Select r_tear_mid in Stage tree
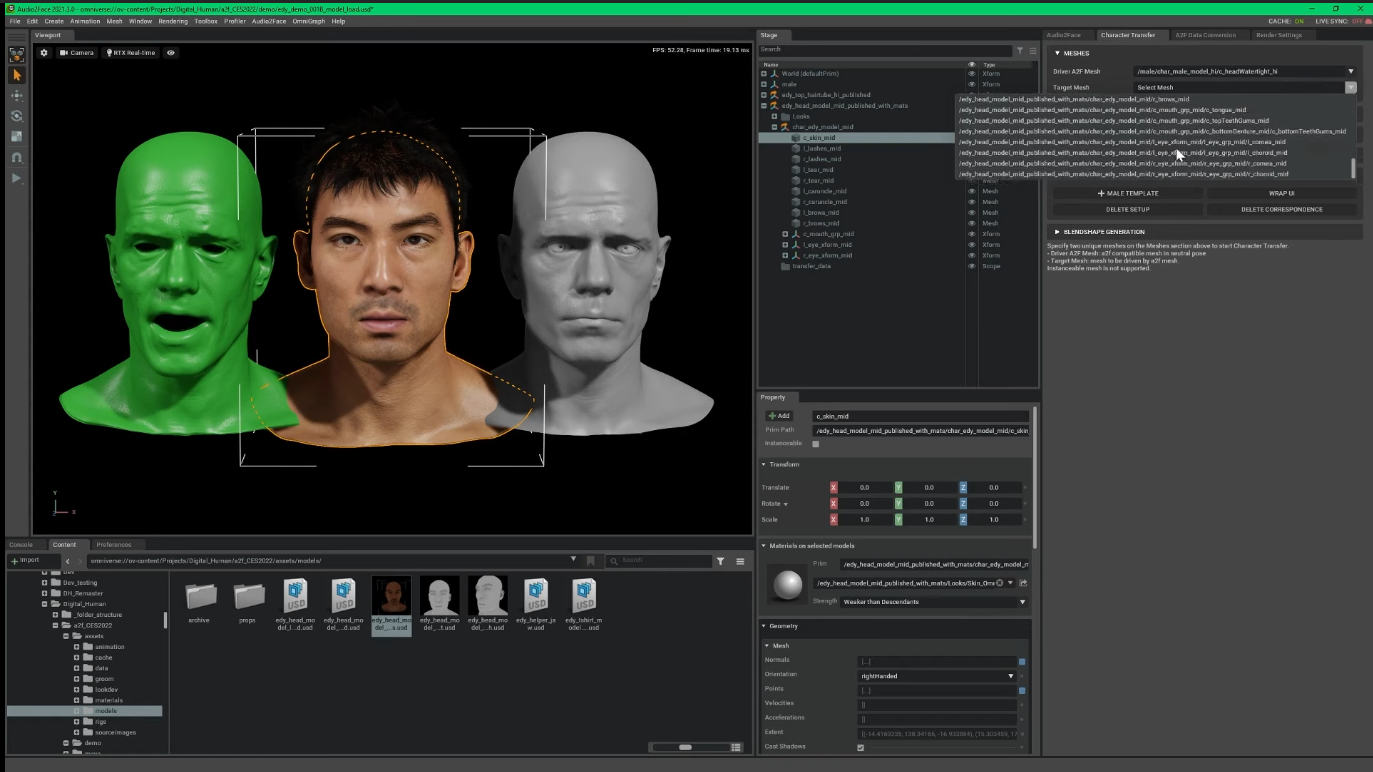The image size is (1373, 772). [x=818, y=180]
